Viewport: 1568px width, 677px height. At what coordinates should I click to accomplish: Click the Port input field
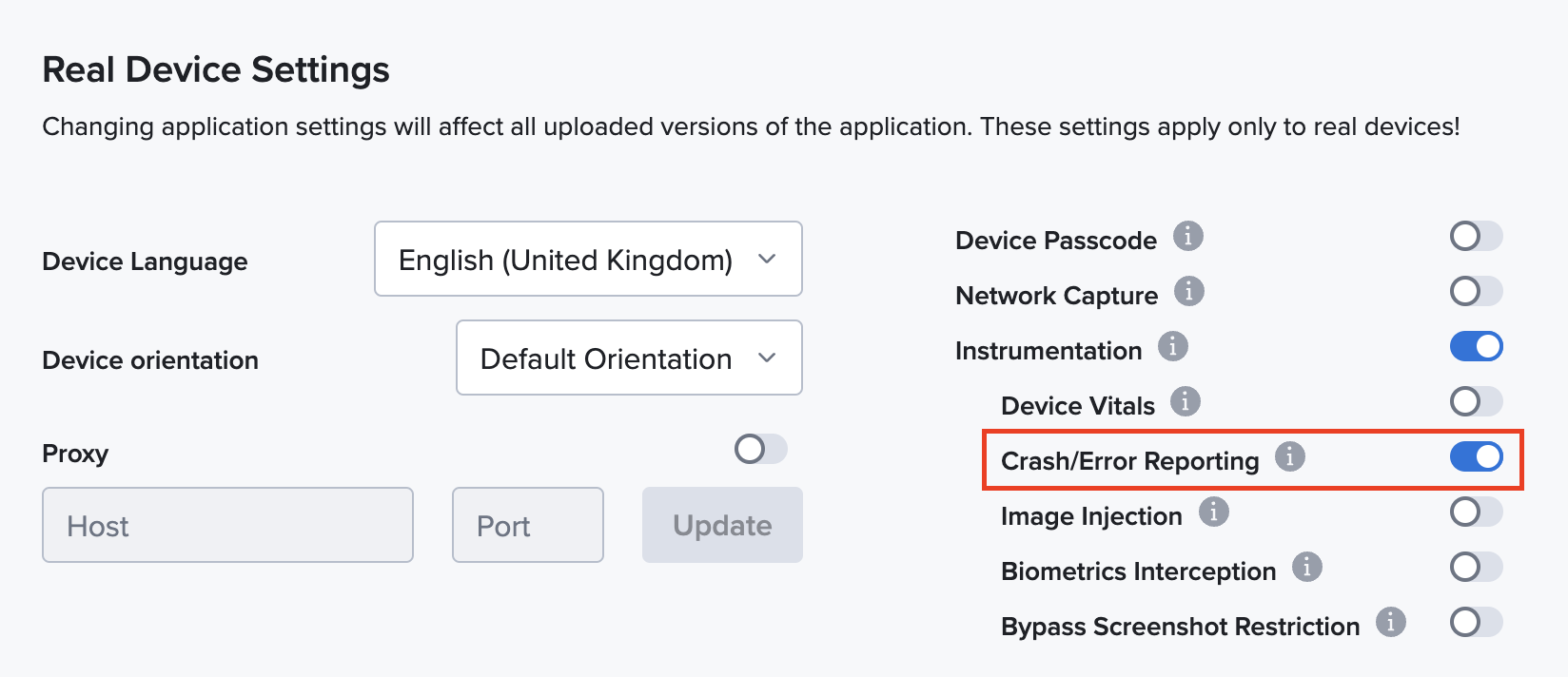(527, 524)
